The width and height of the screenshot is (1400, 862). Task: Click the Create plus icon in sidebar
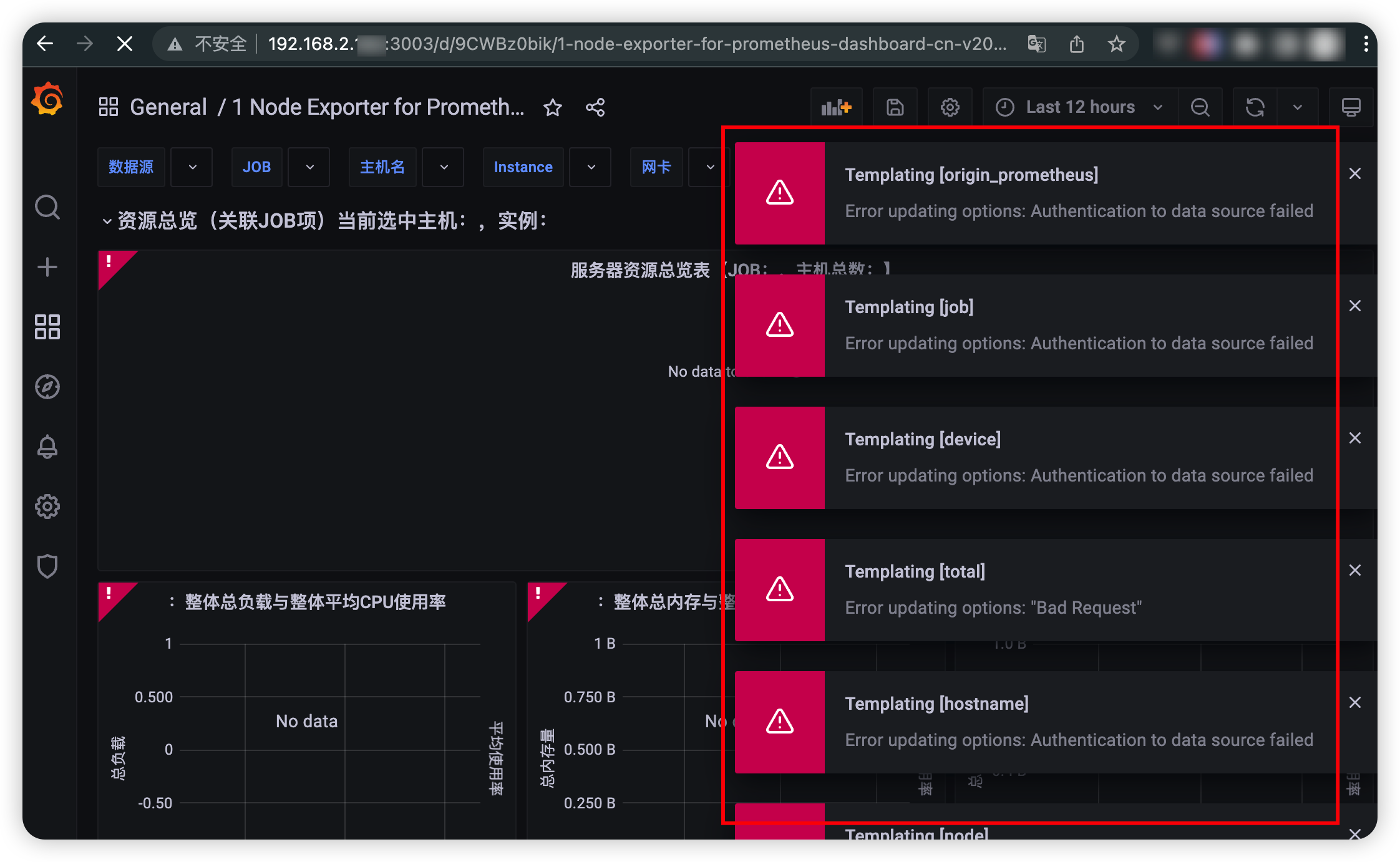click(47, 267)
